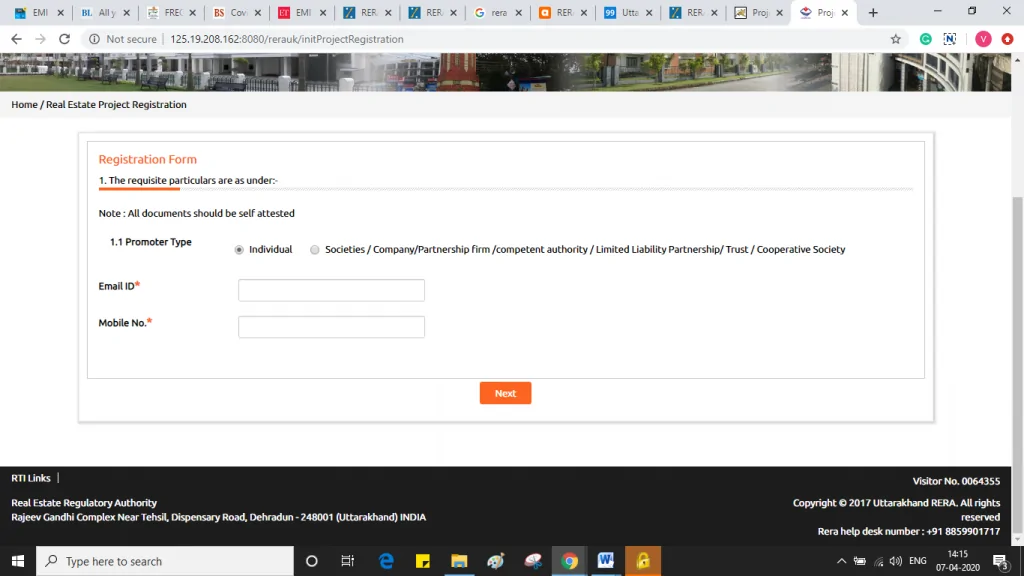Bookmark this page with the star icon
Screen dimensions: 1024x576
pyautogui.click(x=895, y=39)
